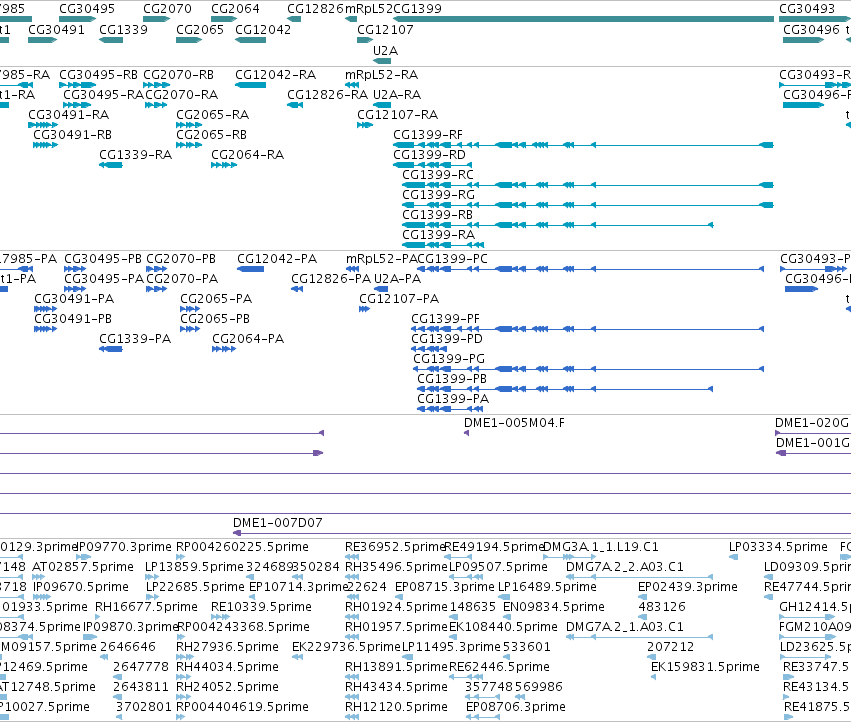Image resolution: width=851 pixels, height=722 pixels.
Task: Select transcript label CG2064-RA
Action: [x=247, y=155]
